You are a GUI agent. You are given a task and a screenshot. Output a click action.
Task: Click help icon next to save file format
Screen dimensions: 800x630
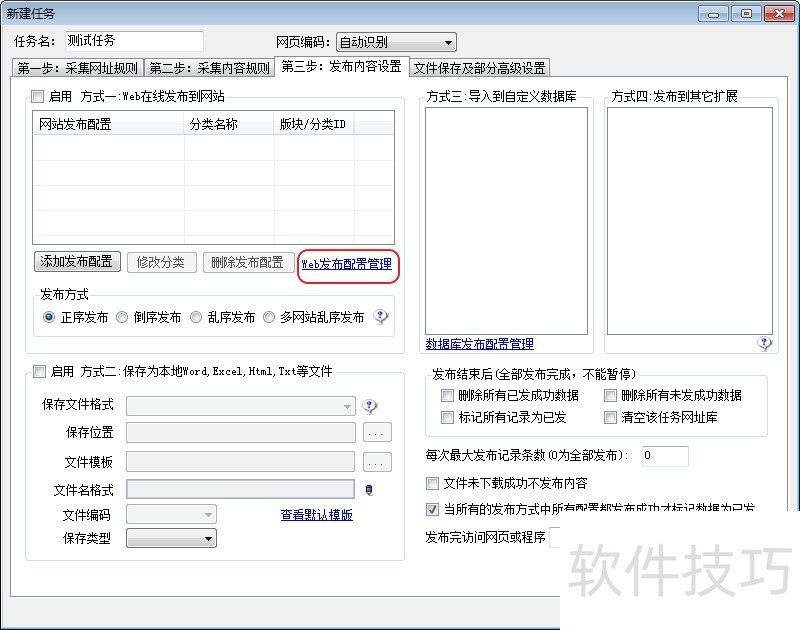click(370, 406)
